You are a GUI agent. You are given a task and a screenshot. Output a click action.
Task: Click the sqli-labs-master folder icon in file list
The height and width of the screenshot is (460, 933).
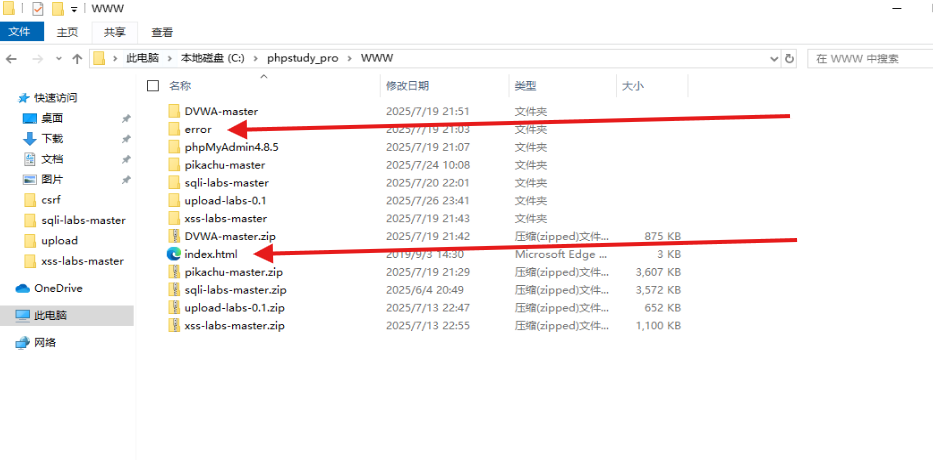[x=174, y=183]
